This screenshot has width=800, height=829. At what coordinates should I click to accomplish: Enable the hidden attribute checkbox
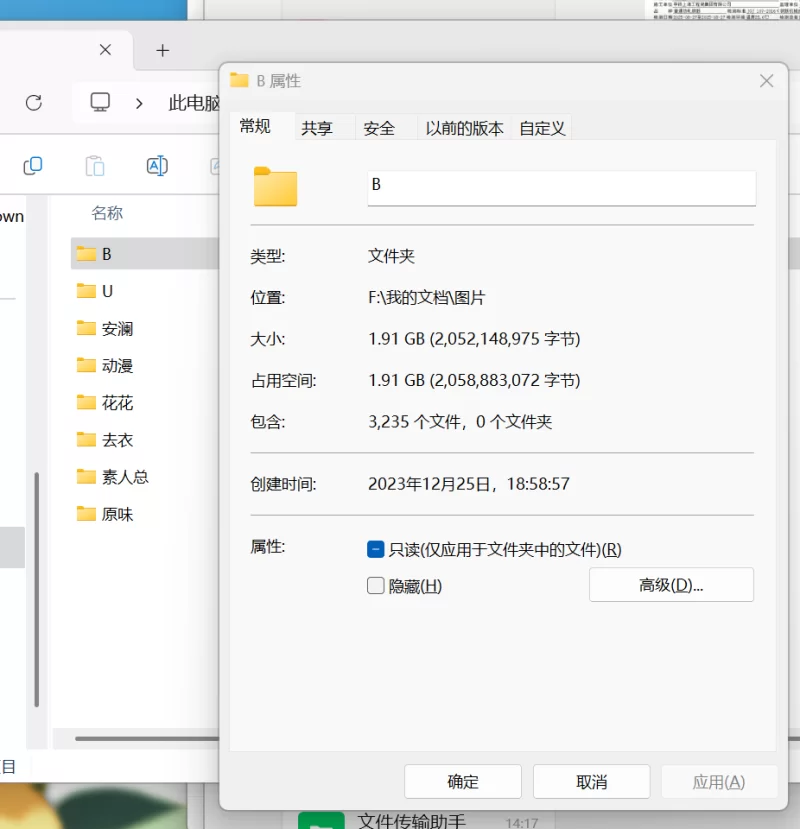click(x=376, y=586)
